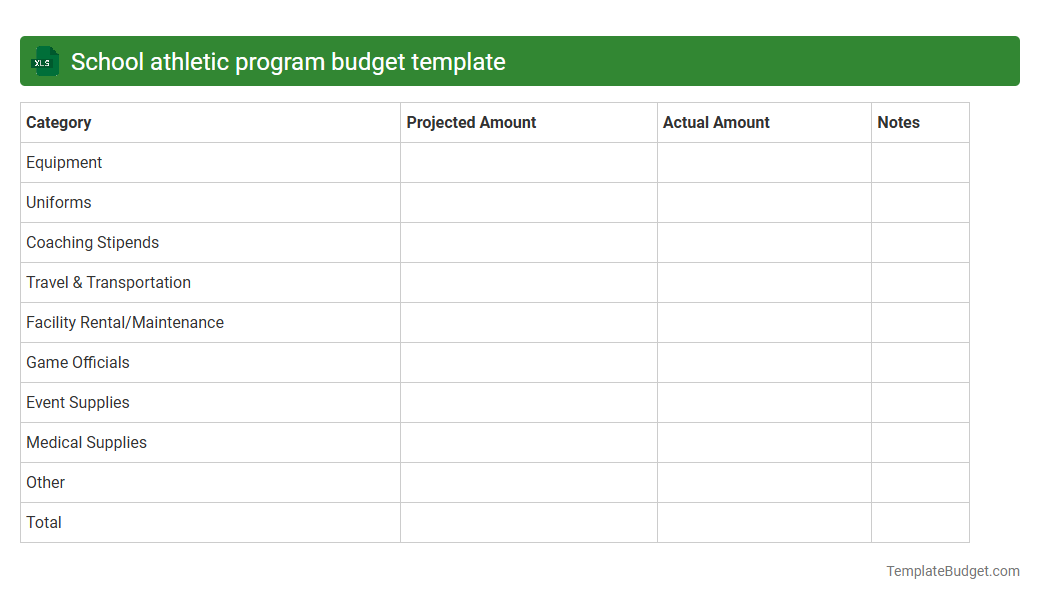
Task: Click the Actual Amount column header
Action: (716, 122)
